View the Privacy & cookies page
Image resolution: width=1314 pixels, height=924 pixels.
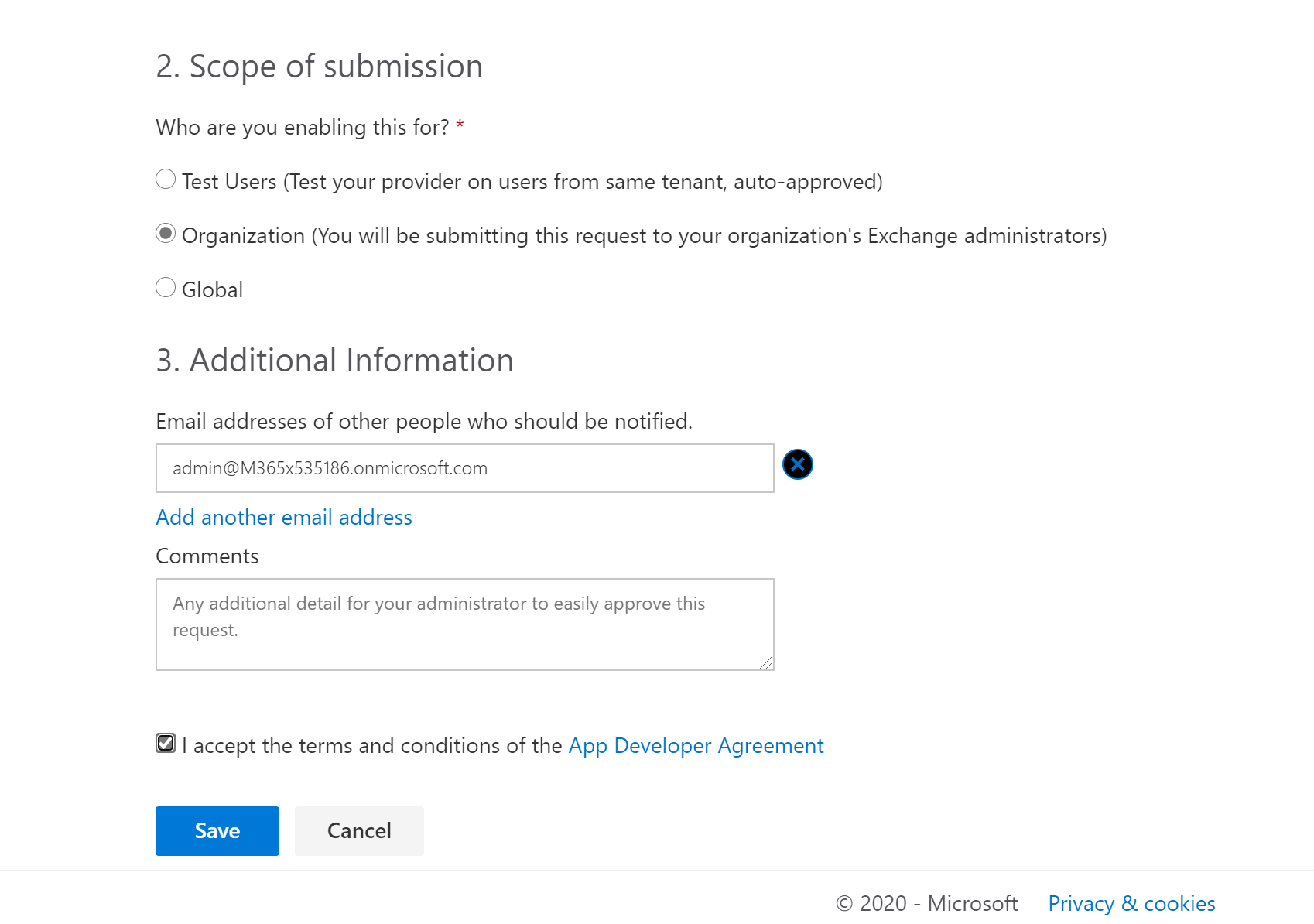(1131, 903)
